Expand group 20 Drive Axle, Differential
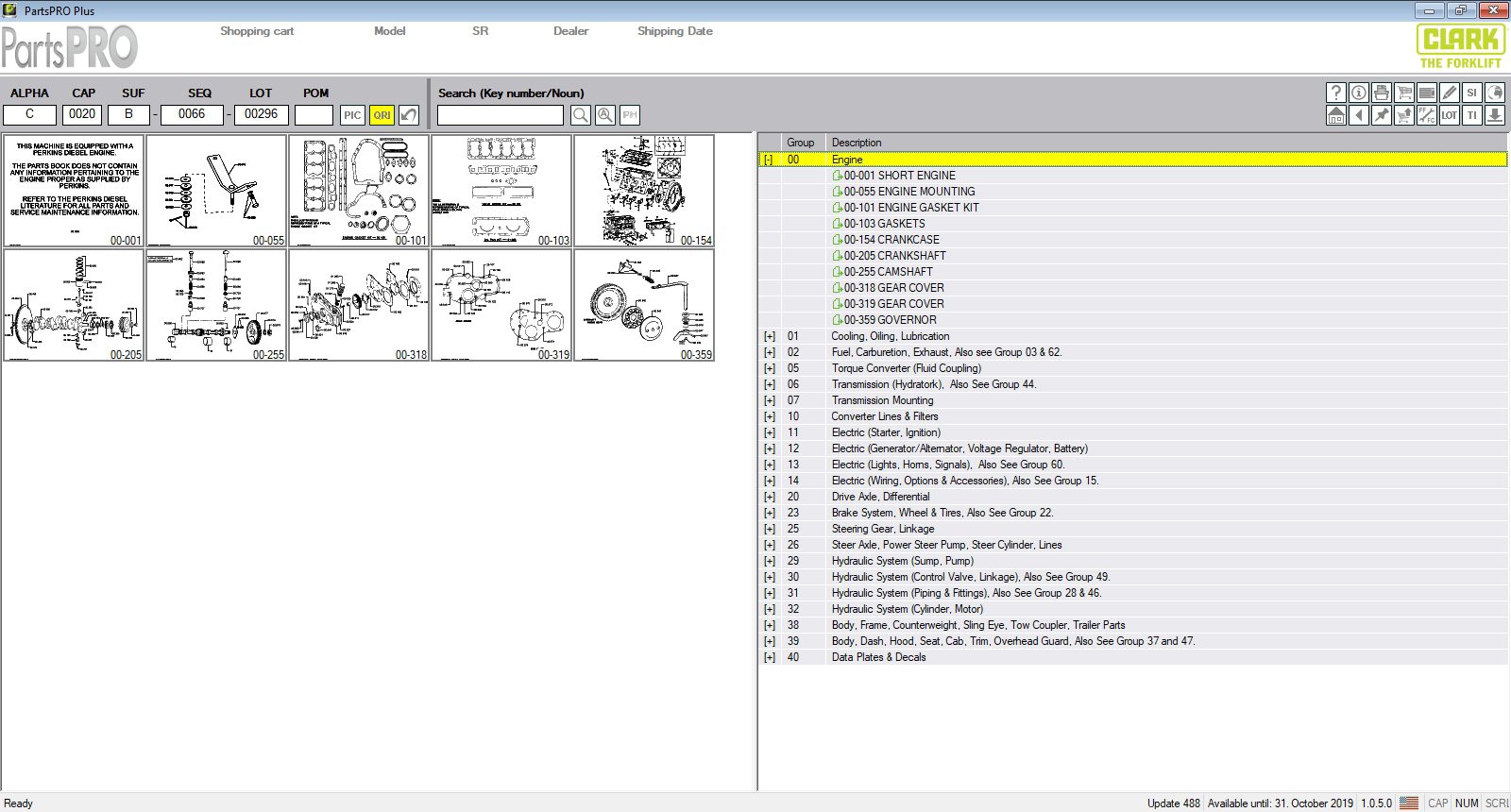 point(770,498)
